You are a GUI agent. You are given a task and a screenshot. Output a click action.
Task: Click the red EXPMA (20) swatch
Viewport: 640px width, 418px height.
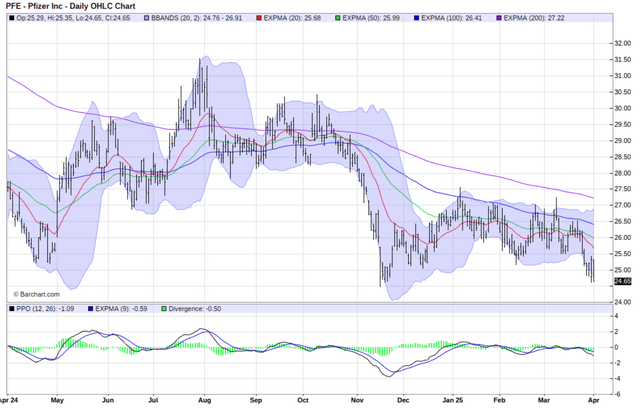point(259,18)
